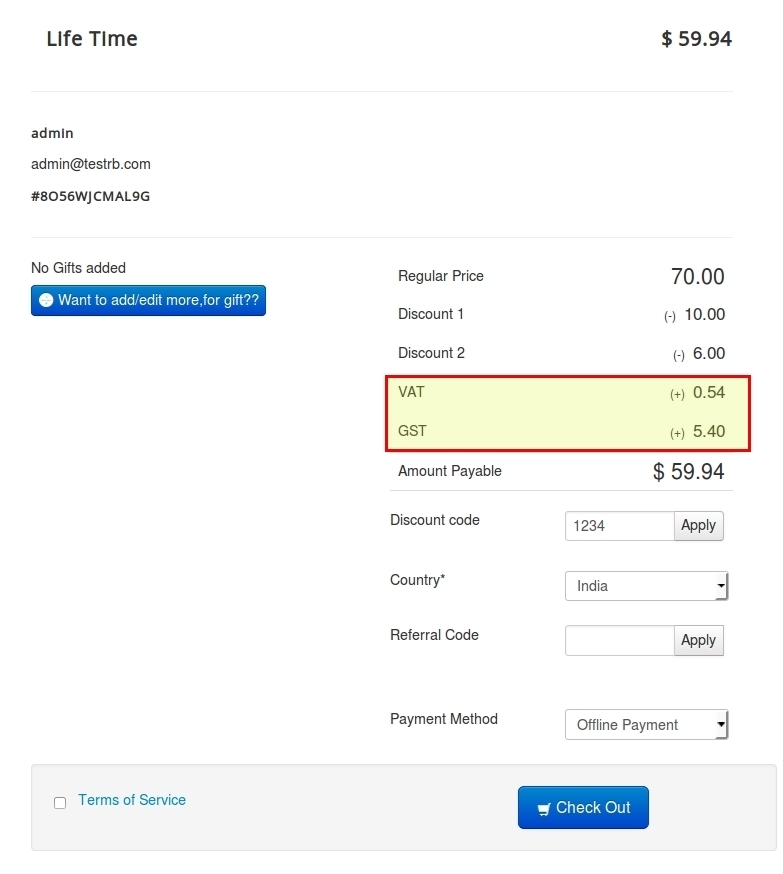783x874 pixels.
Task: Open the Terms of Service link
Action: coord(132,800)
